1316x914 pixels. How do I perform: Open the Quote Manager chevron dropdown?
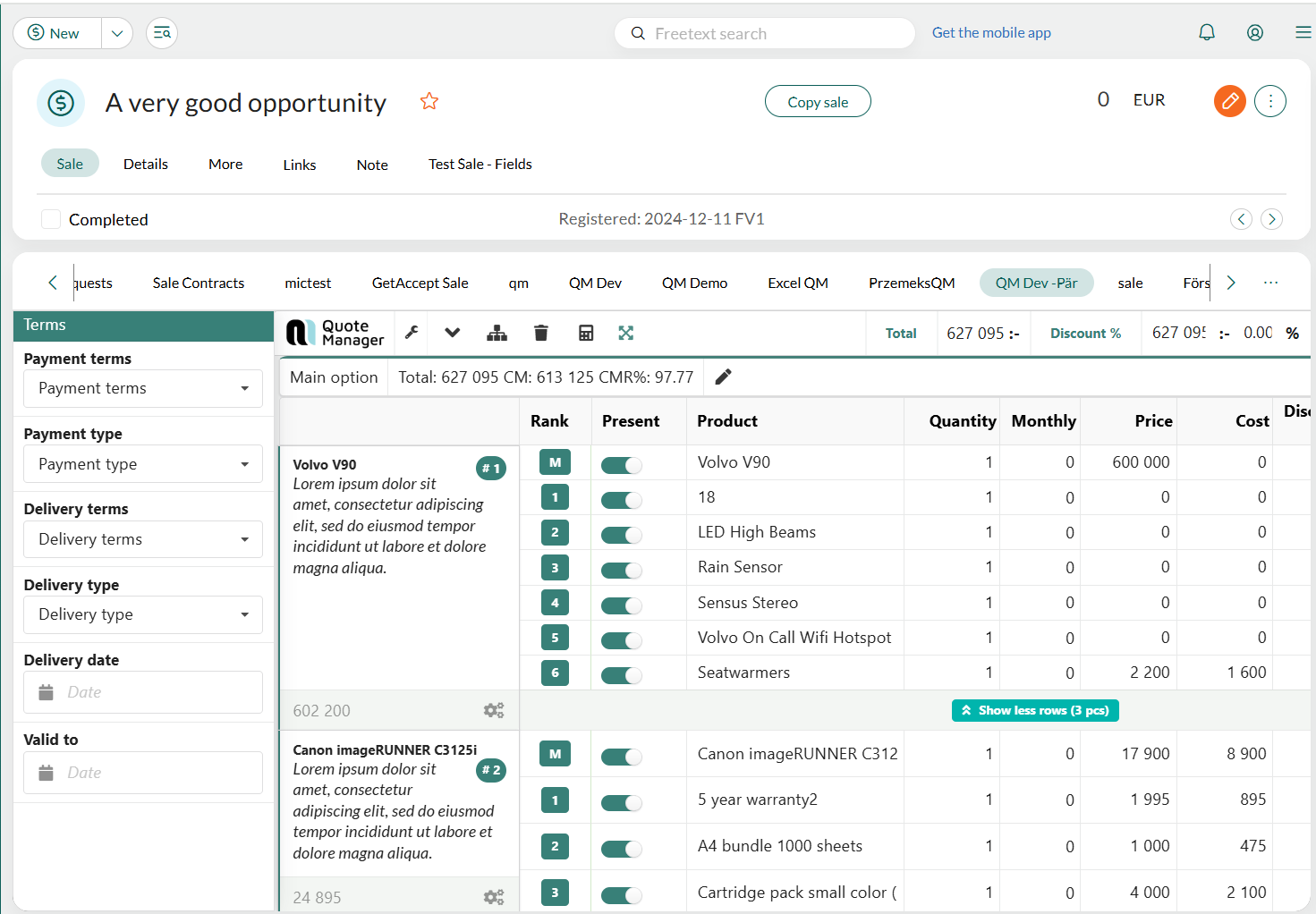(x=453, y=333)
